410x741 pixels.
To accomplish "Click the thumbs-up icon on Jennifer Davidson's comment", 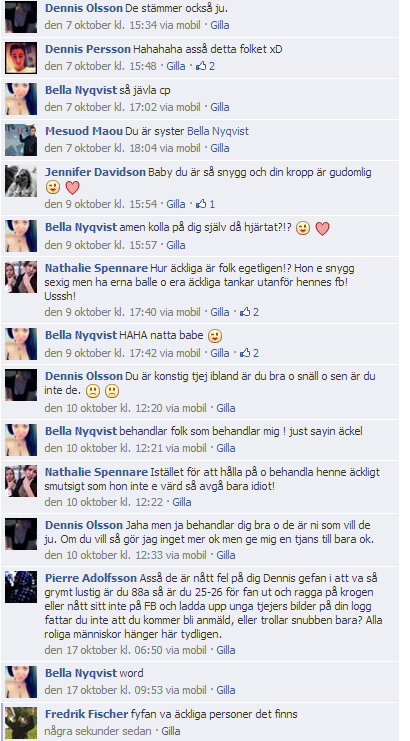I will pos(201,204).
